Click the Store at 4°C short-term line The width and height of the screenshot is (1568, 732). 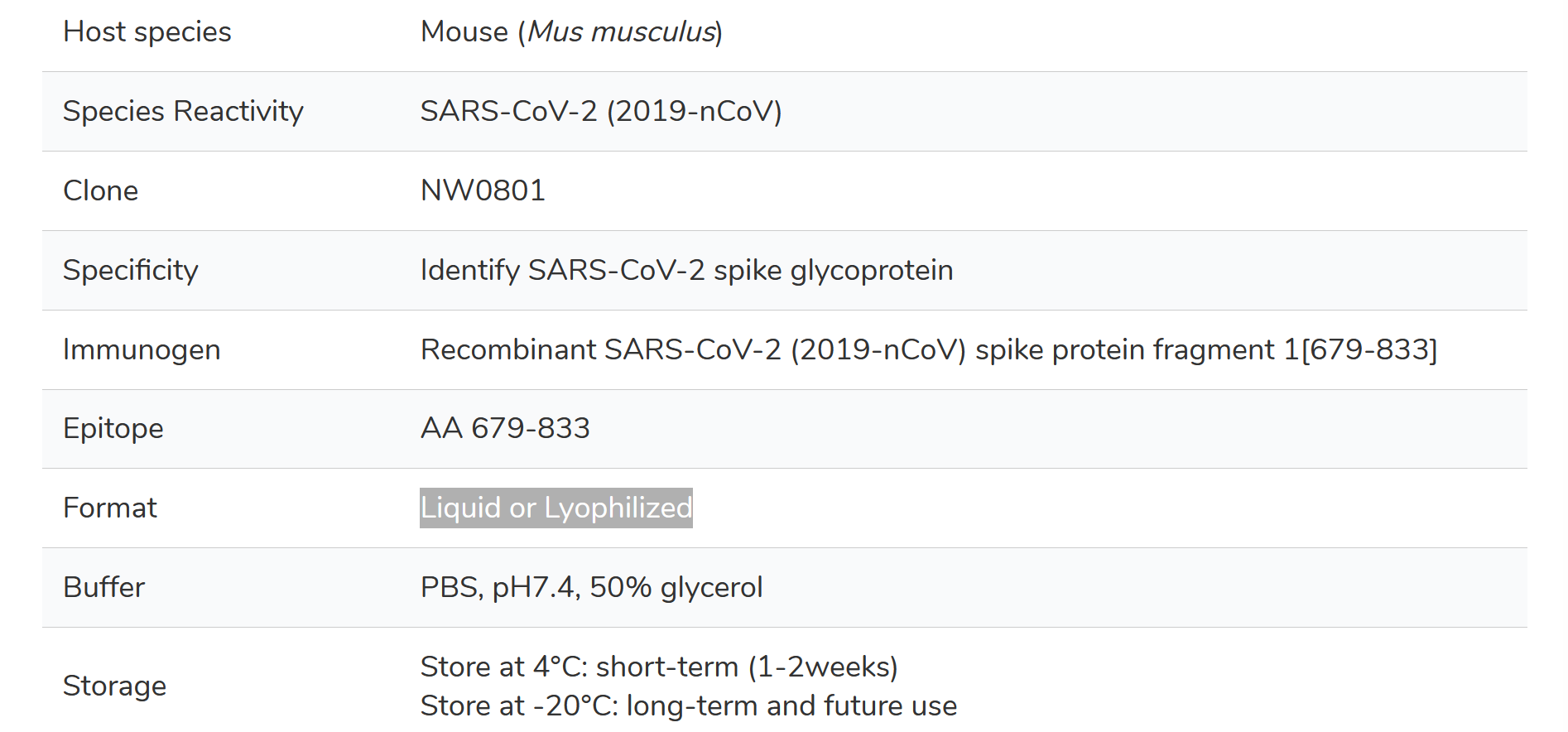click(659, 667)
